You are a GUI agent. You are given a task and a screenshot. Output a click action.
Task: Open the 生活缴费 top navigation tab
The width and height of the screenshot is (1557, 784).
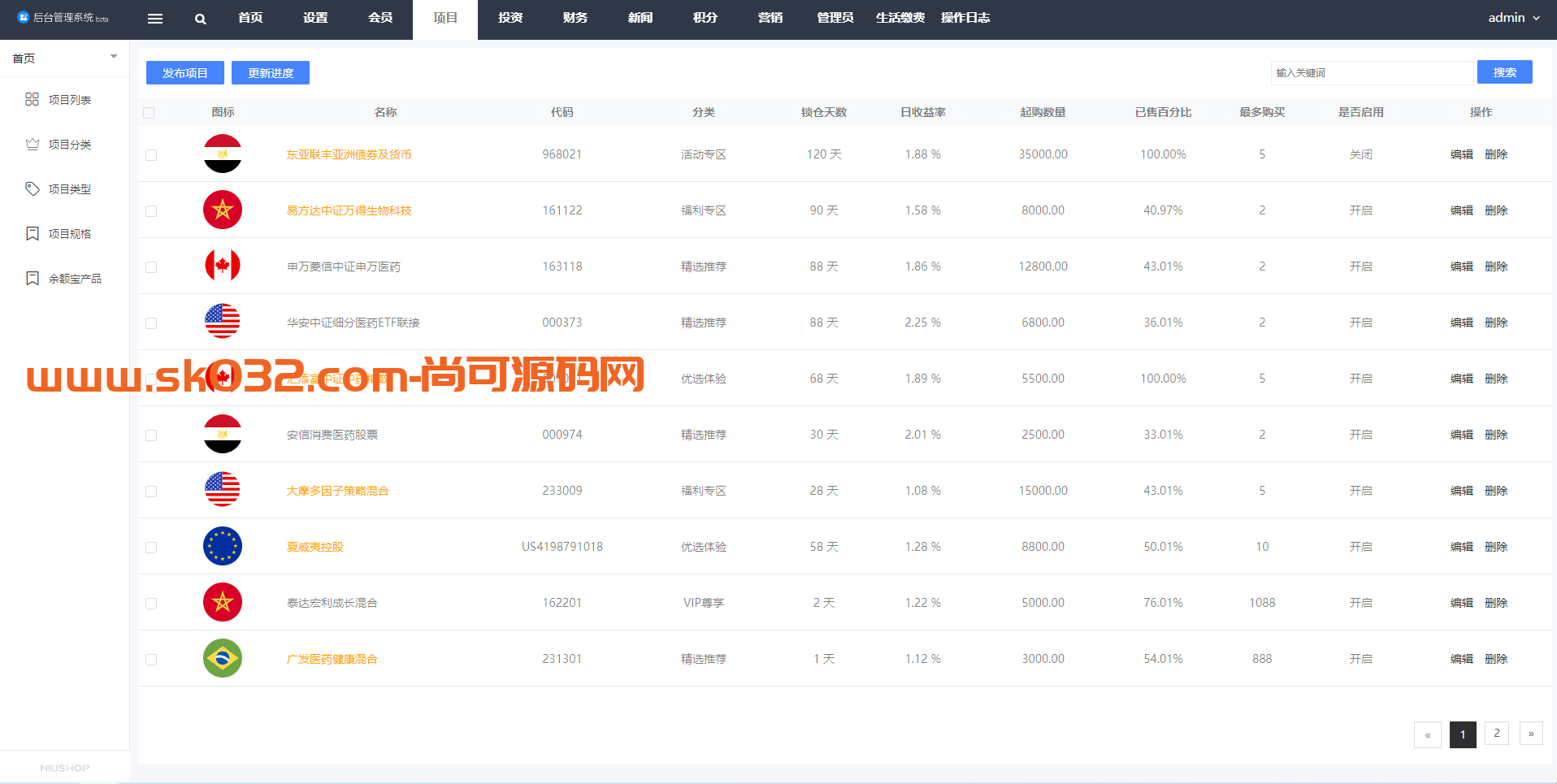[x=900, y=18]
